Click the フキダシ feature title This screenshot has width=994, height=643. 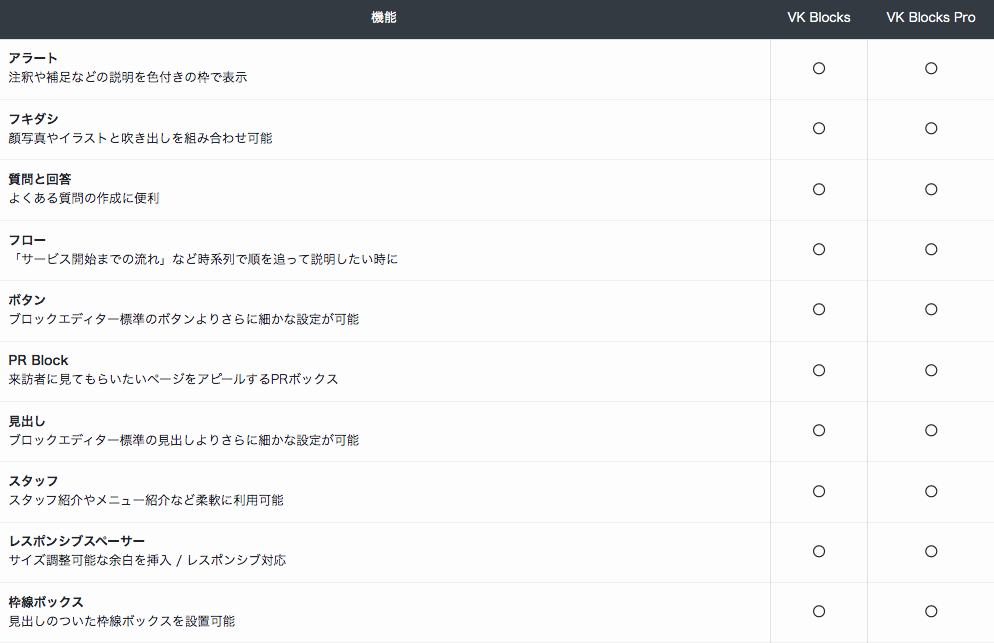33,119
